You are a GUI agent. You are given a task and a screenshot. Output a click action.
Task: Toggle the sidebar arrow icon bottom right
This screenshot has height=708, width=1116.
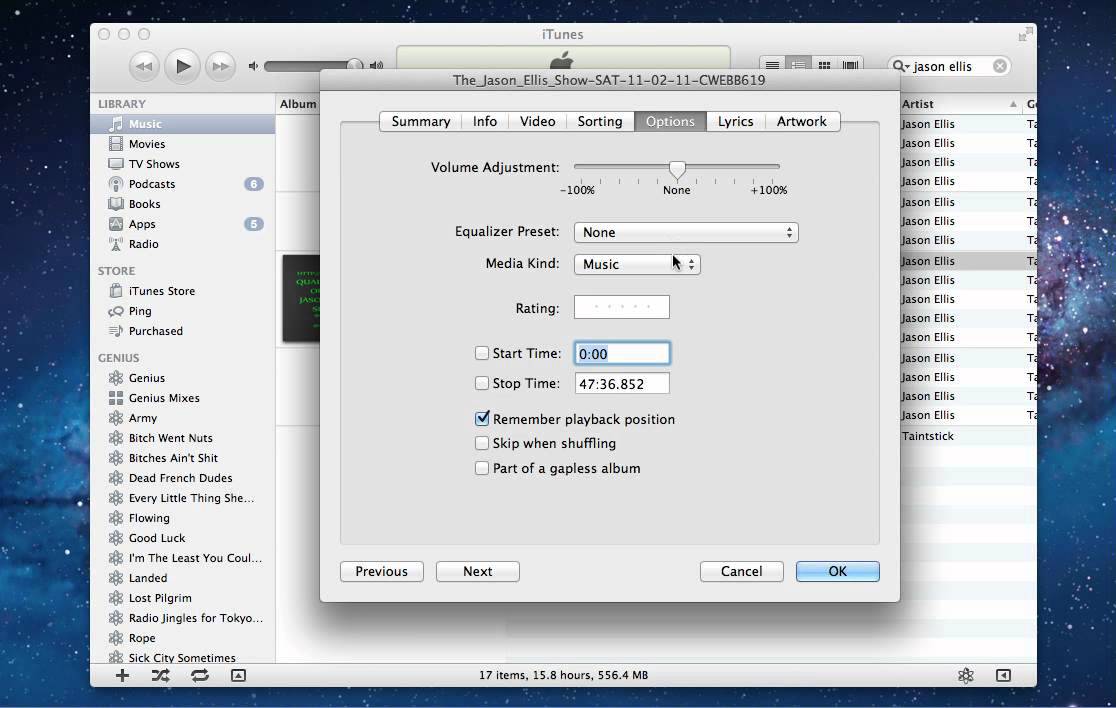tap(1004, 675)
